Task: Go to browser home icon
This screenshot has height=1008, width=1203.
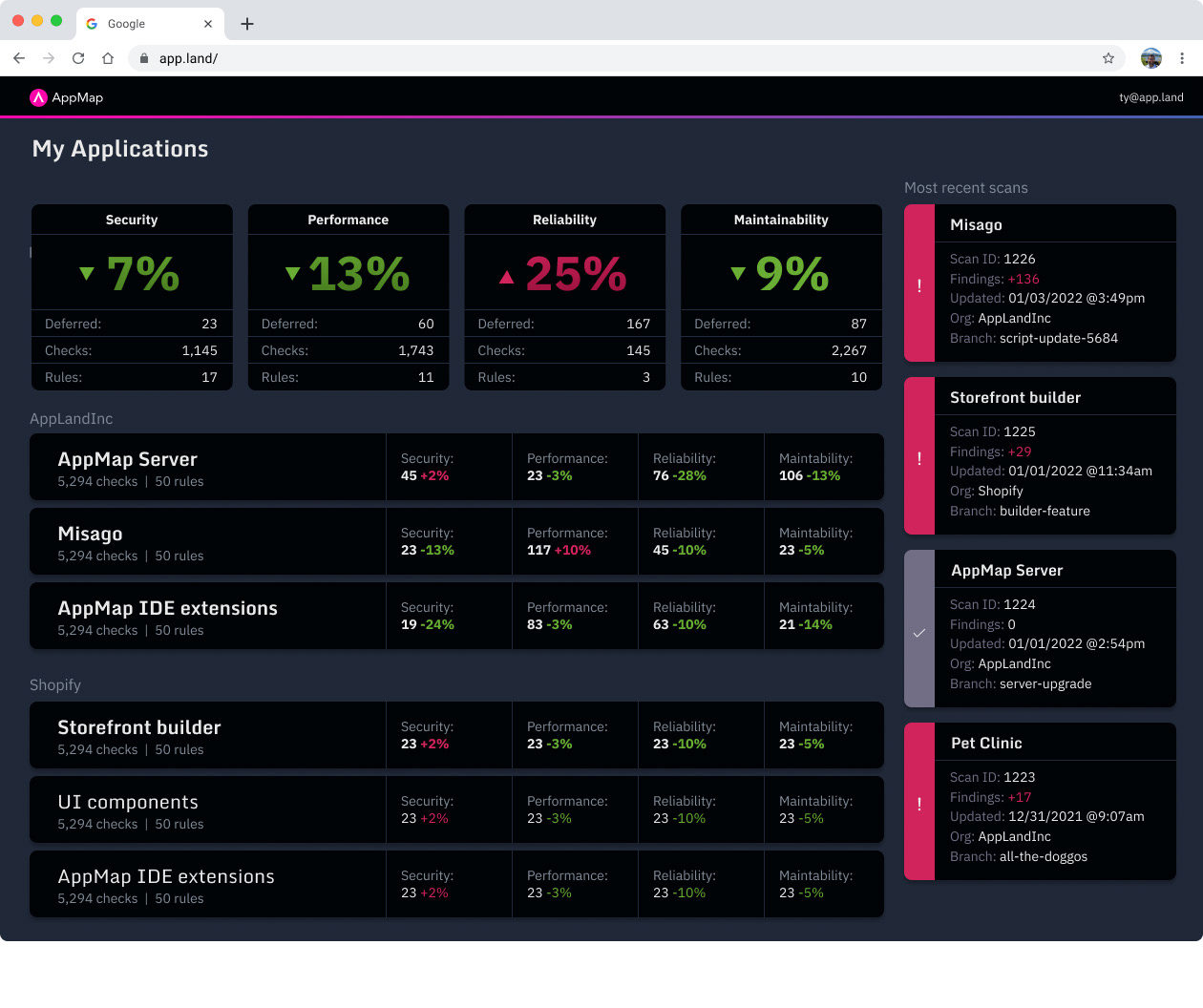Action: coord(108,58)
